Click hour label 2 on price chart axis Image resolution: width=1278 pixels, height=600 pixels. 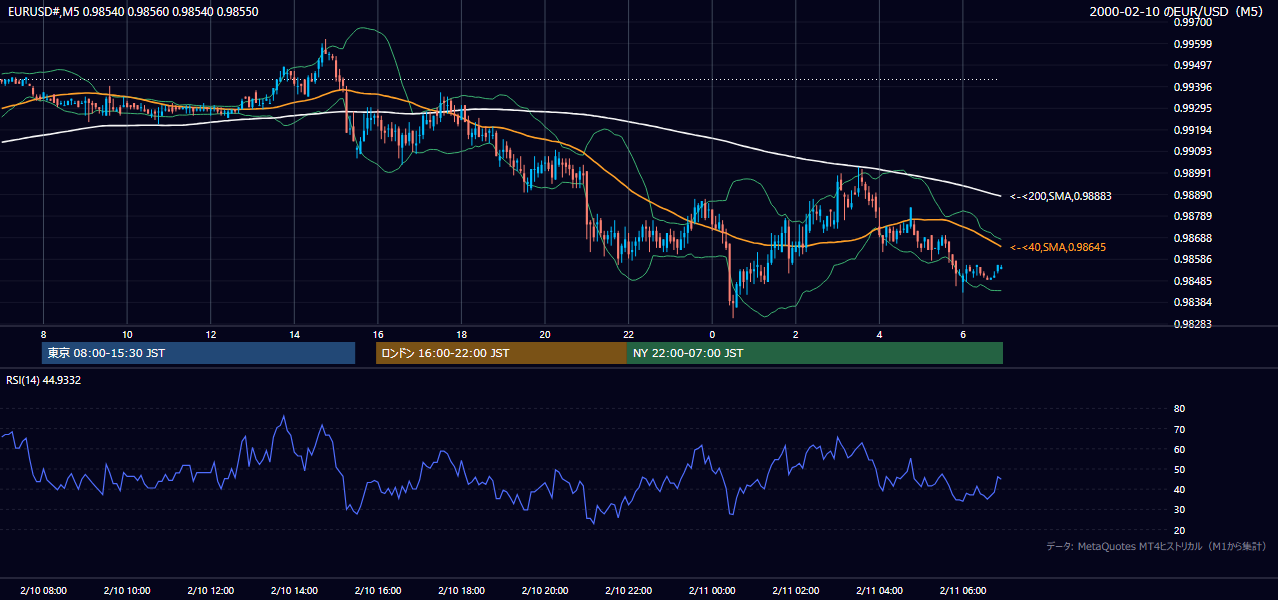point(795,334)
